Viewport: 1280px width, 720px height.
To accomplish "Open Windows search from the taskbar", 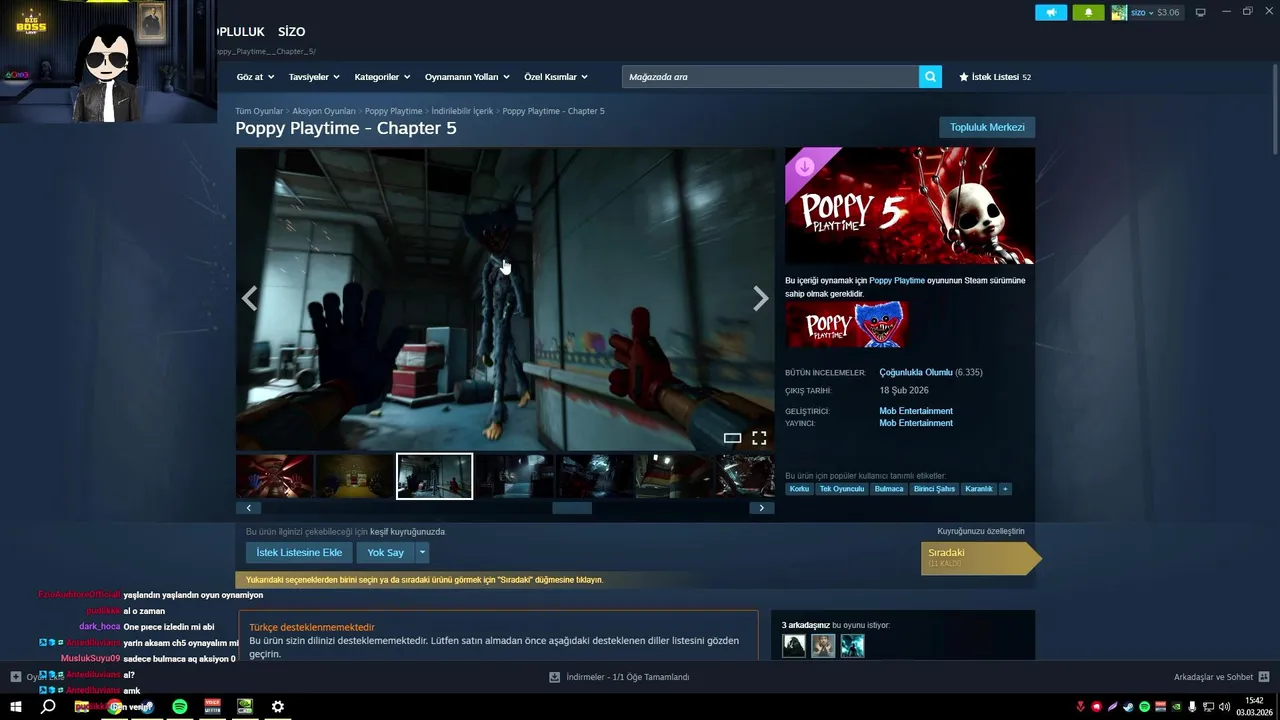I will coord(48,707).
